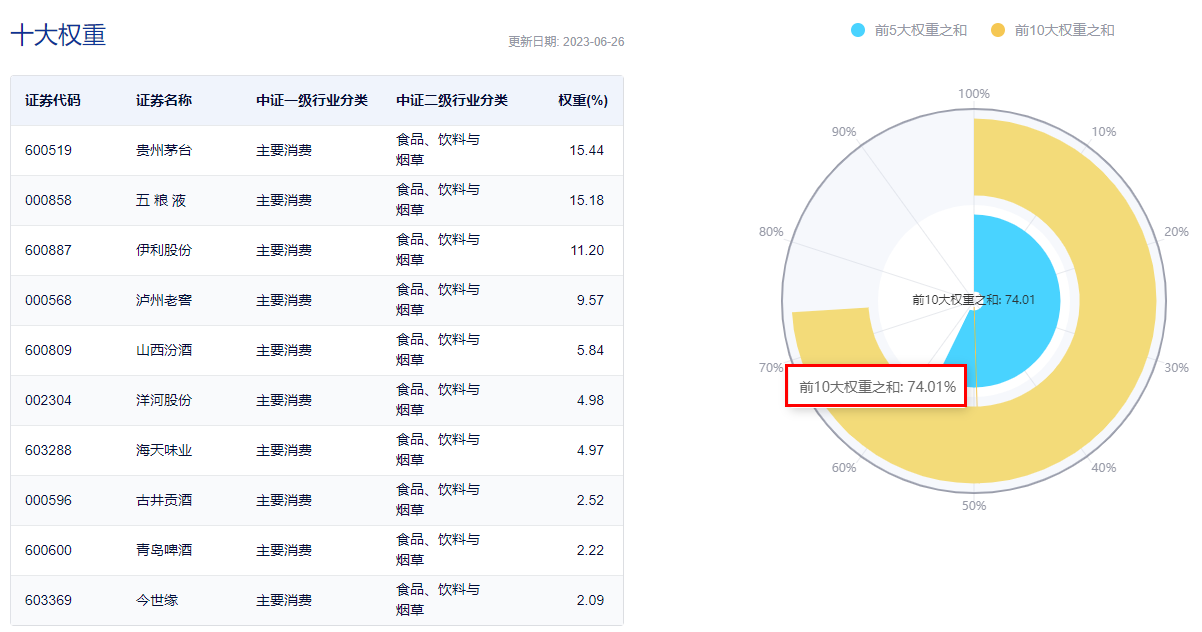Click the 前10大权重之和: 74.01% tooltip
The height and width of the screenshot is (632, 1202).
(876, 386)
